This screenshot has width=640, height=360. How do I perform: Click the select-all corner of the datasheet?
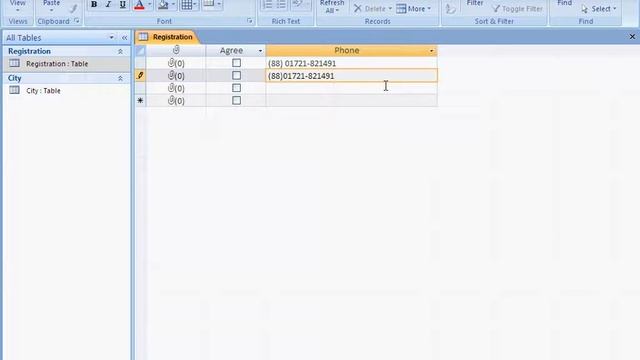point(140,51)
